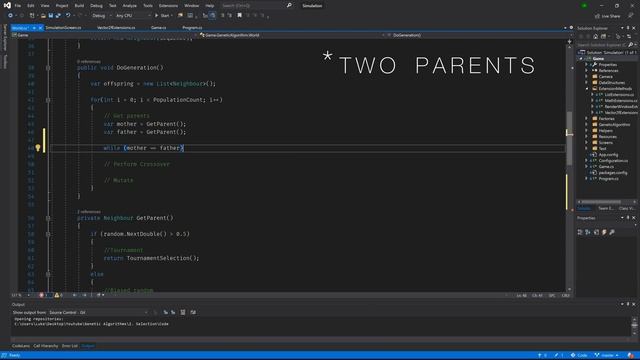Select the Screens folder
Image resolution: width=640 pixels, height=360 pixels.
click(x=605, y=143)
